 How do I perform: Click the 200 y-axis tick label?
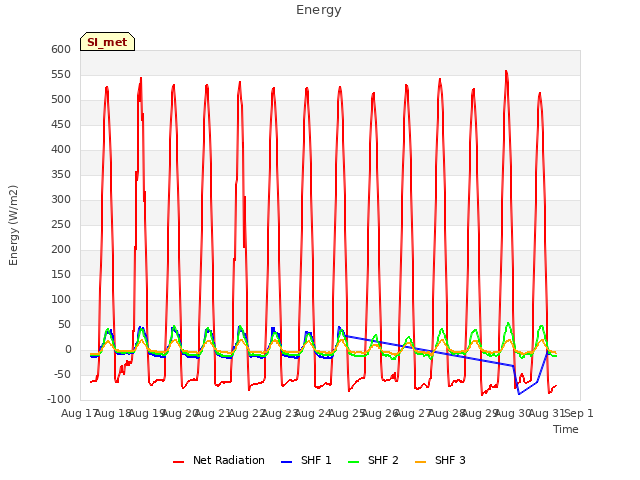coord(61,249)
